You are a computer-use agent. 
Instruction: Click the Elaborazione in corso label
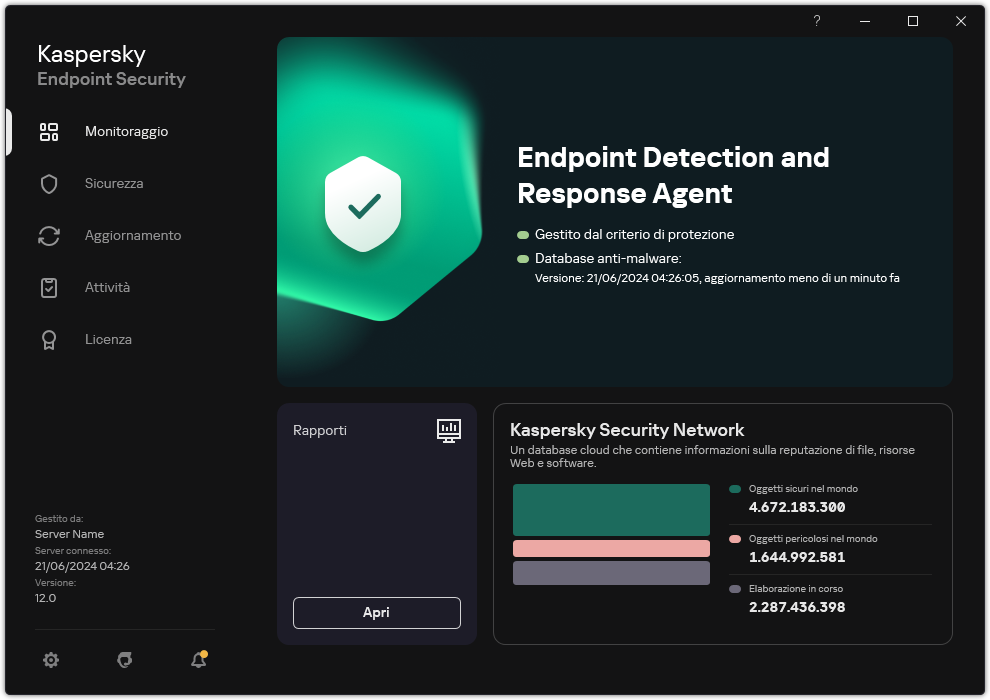pyautogui.click(x=796, y=589)
